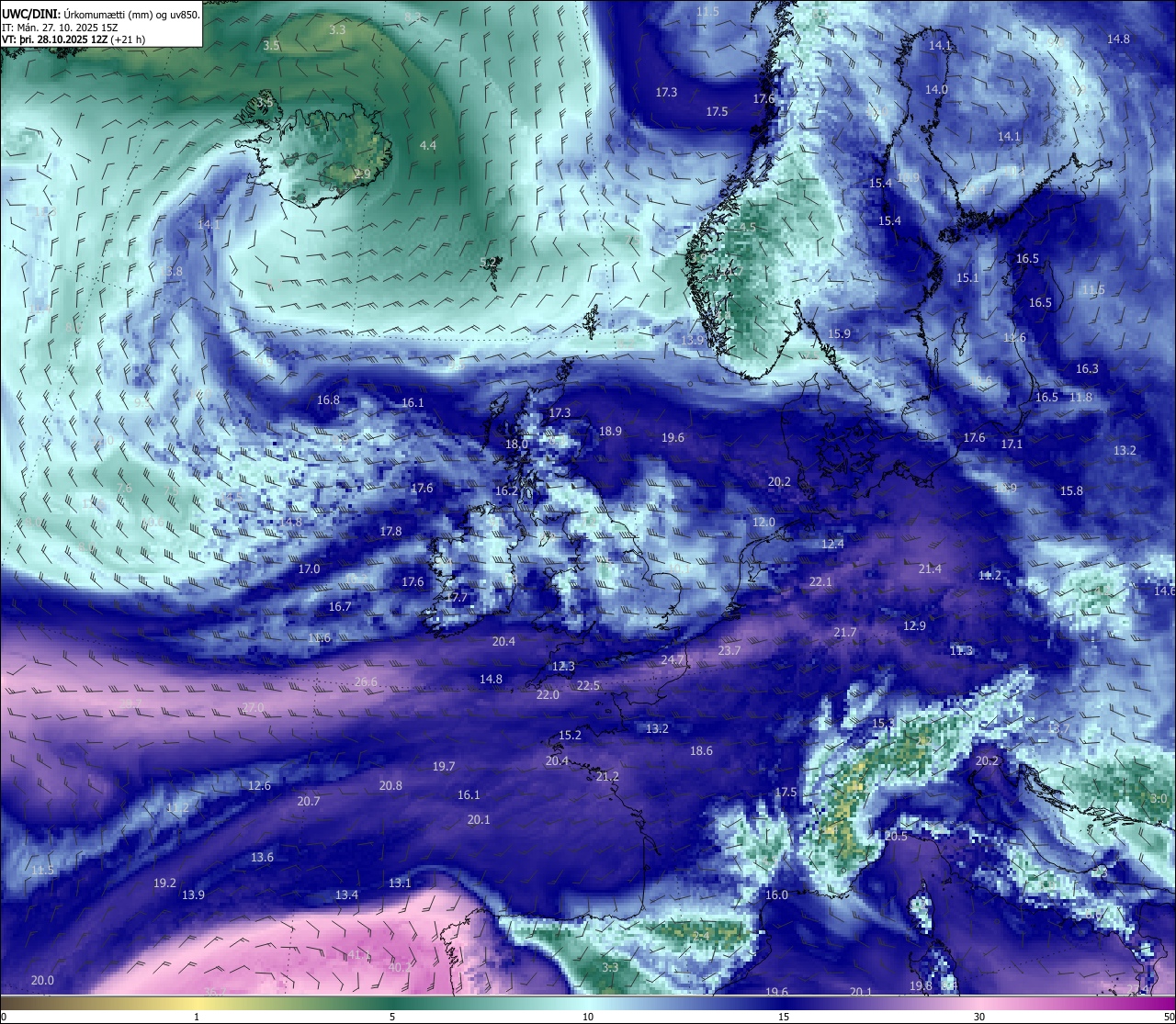Screen dimensions: 1176x1024
Task: Click the "5.2" value near the Faroe Islands
Action: pyautogui.click(x=489, y=262)
